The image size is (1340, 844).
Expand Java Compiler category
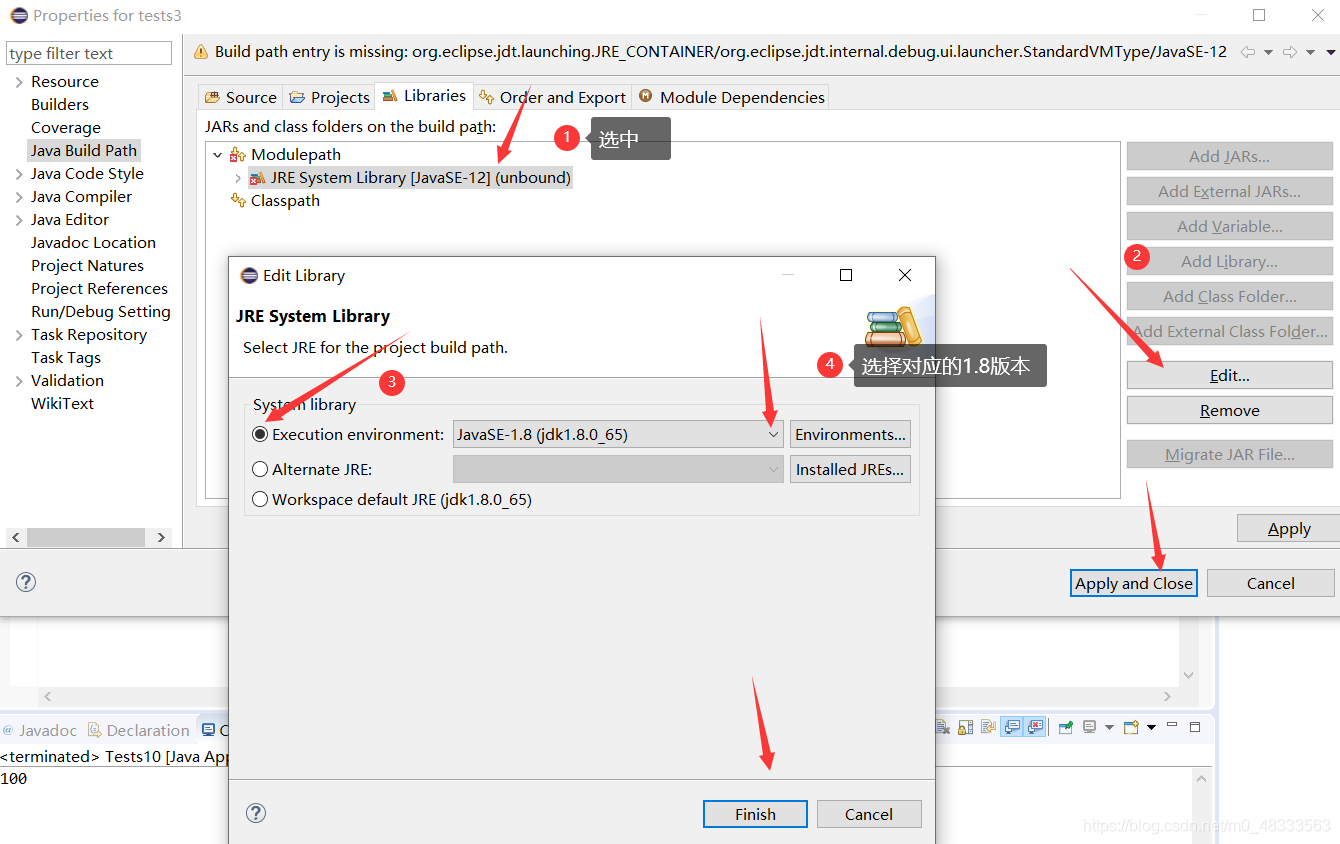tap(19, 197)
